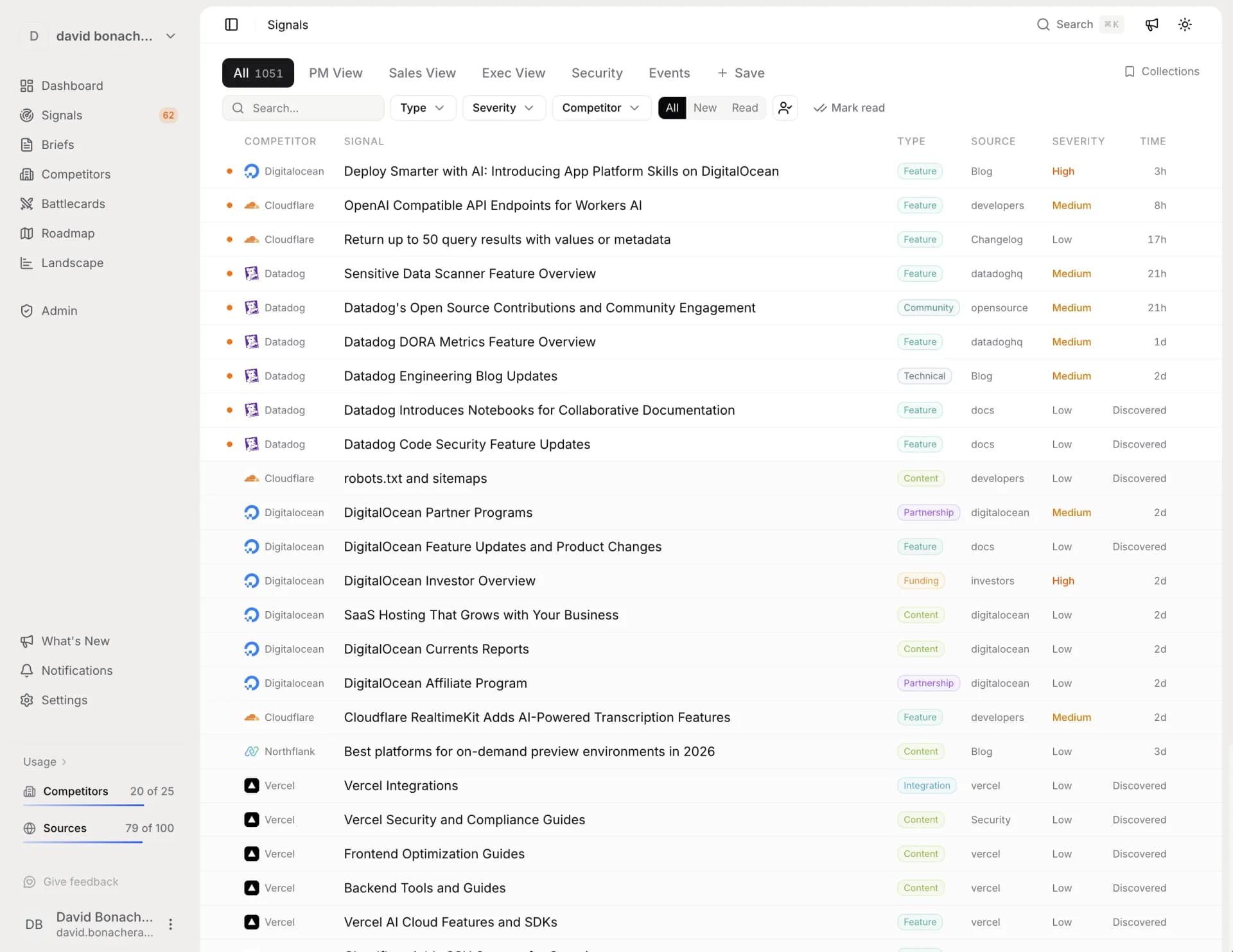Click the Mark read button
Image resolution: width=1233 pixels, height=952 pixels.
(849, 108)
